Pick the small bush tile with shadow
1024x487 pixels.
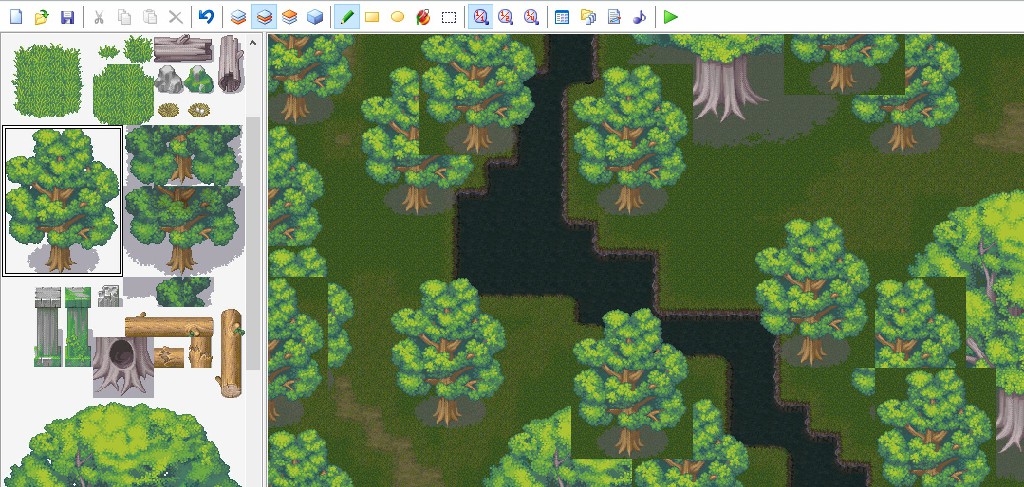184,292
